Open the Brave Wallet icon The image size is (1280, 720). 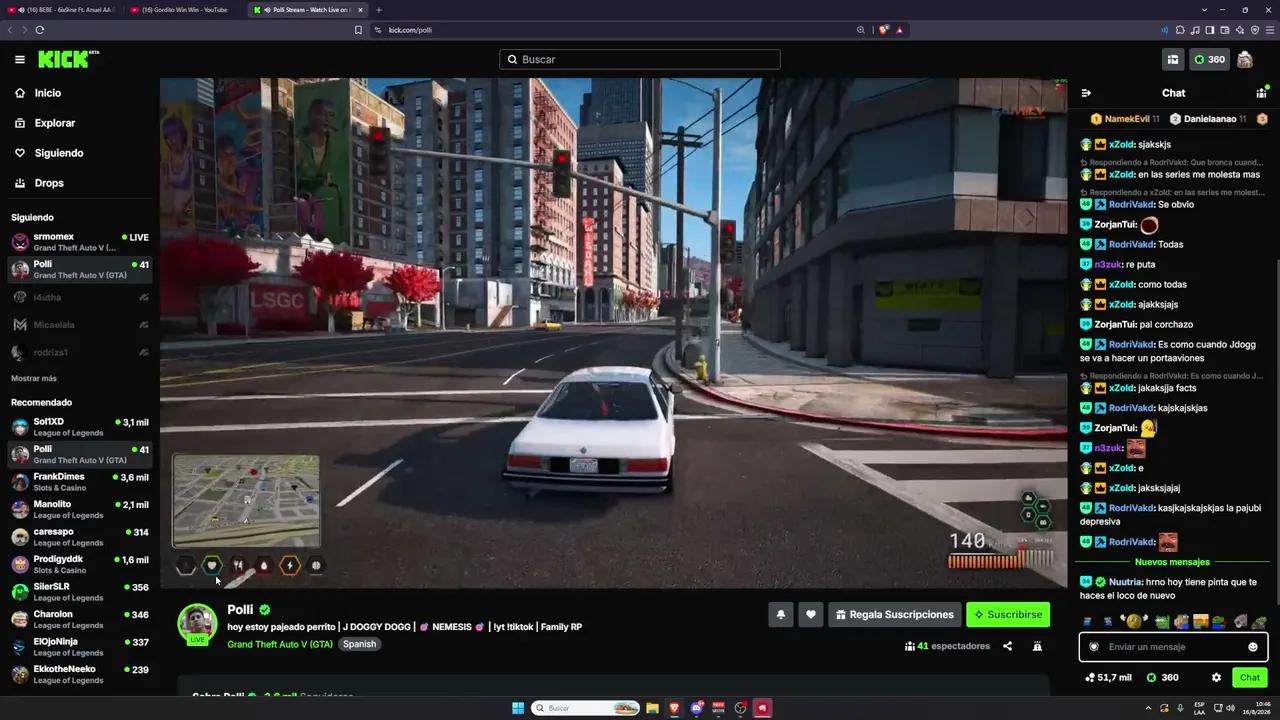(1225, 30)
